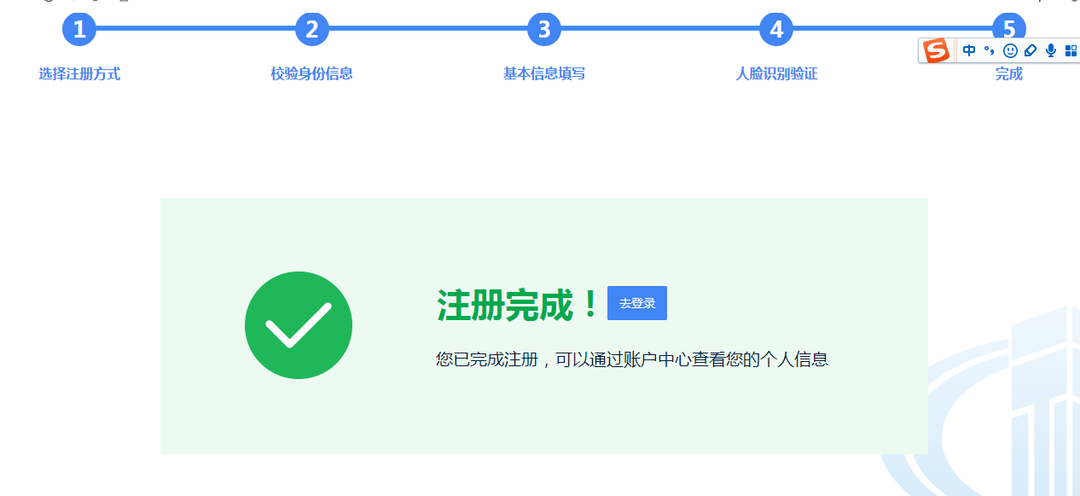Click the 您已完成注册 description text
Image resolution: width=1080 pixels, height=496 pixels.
point(632,360)
